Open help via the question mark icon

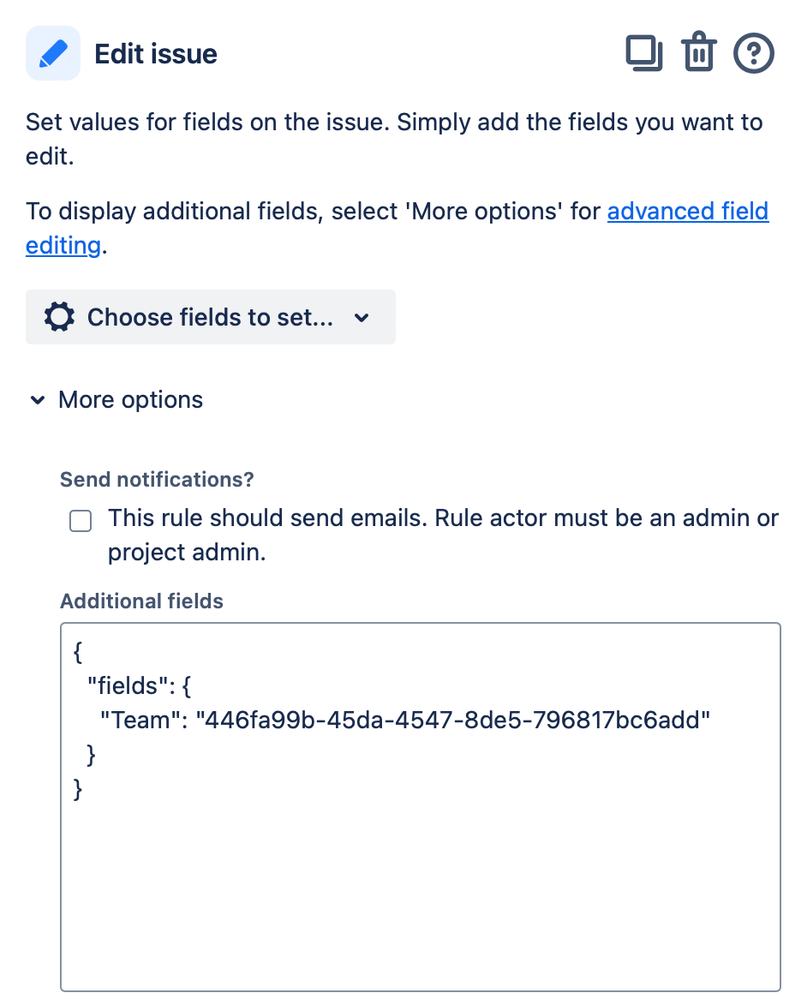point(754,53)
